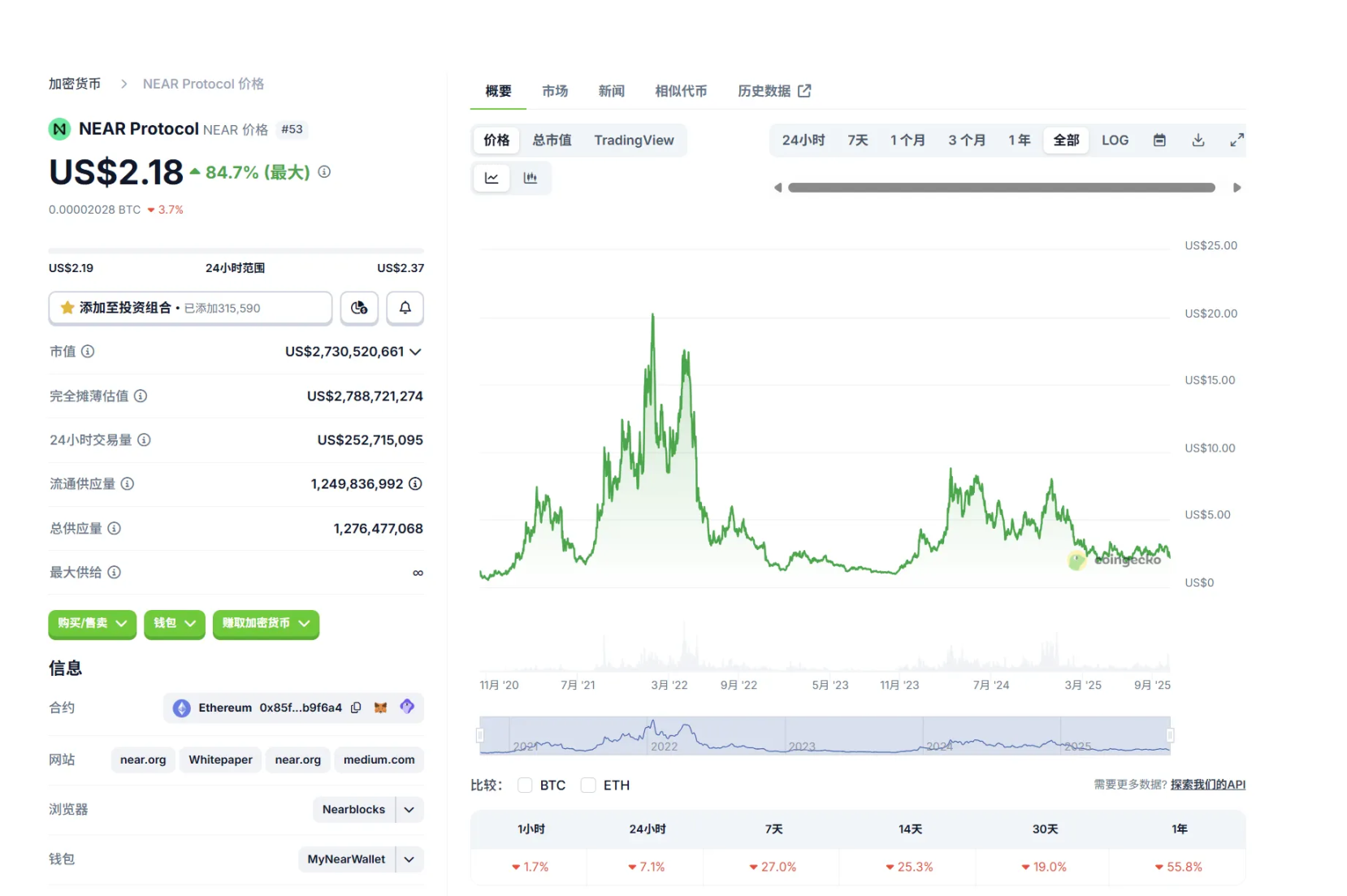Switch to candlestick chart view
The image size is (1347, 896).
531,178
